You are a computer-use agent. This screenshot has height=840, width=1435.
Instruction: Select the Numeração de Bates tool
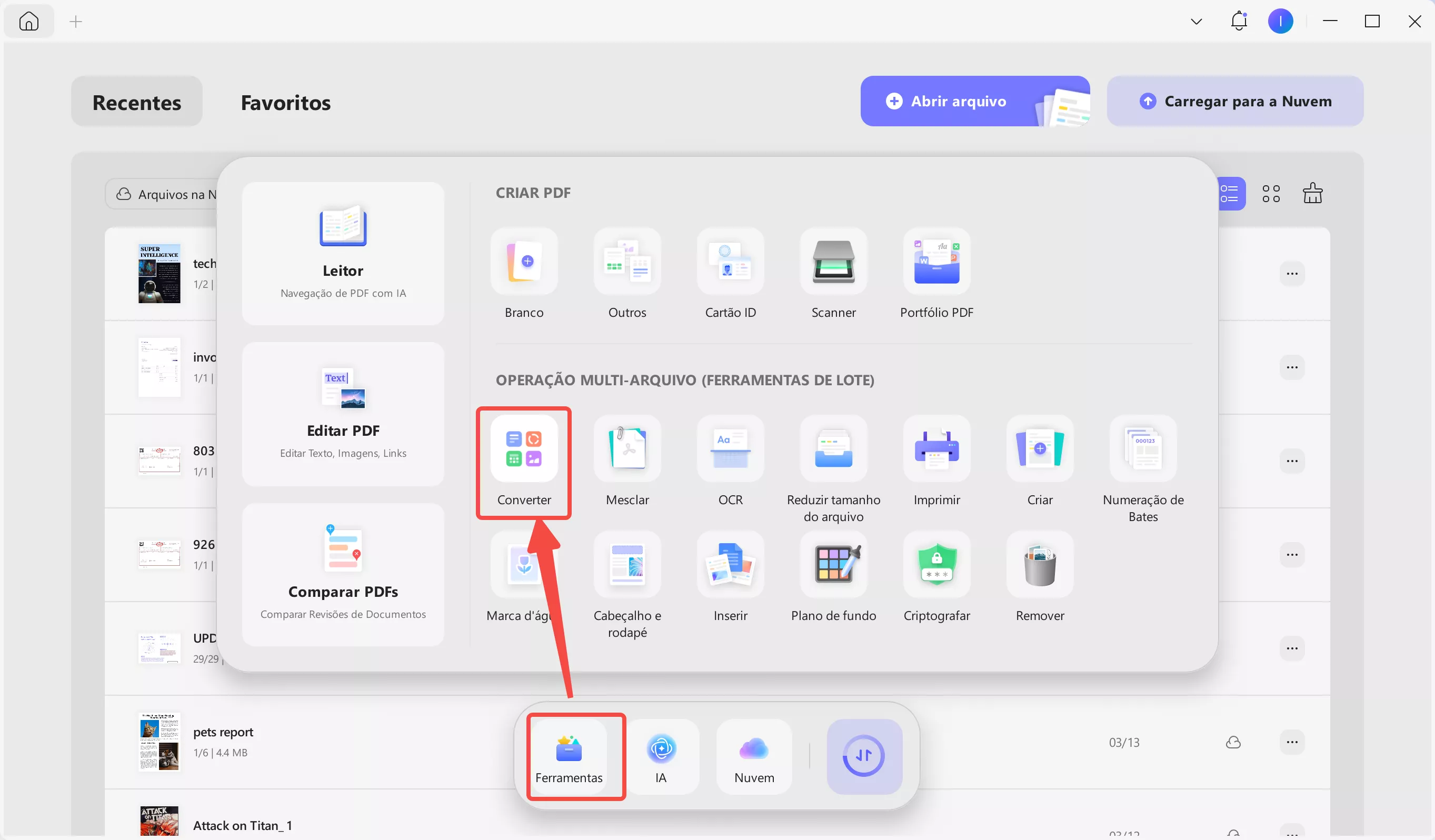1143,450
